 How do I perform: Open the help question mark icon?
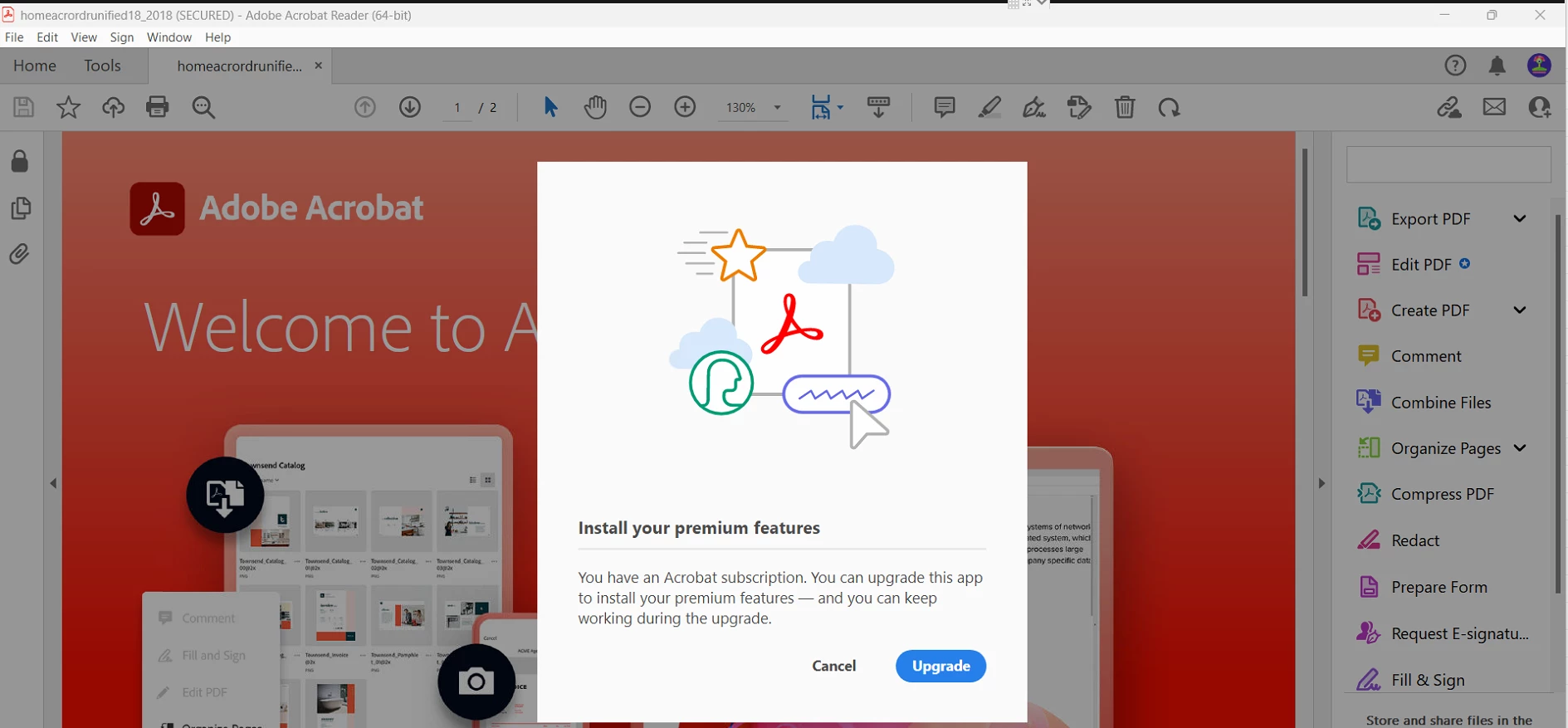click(1455, 66)
